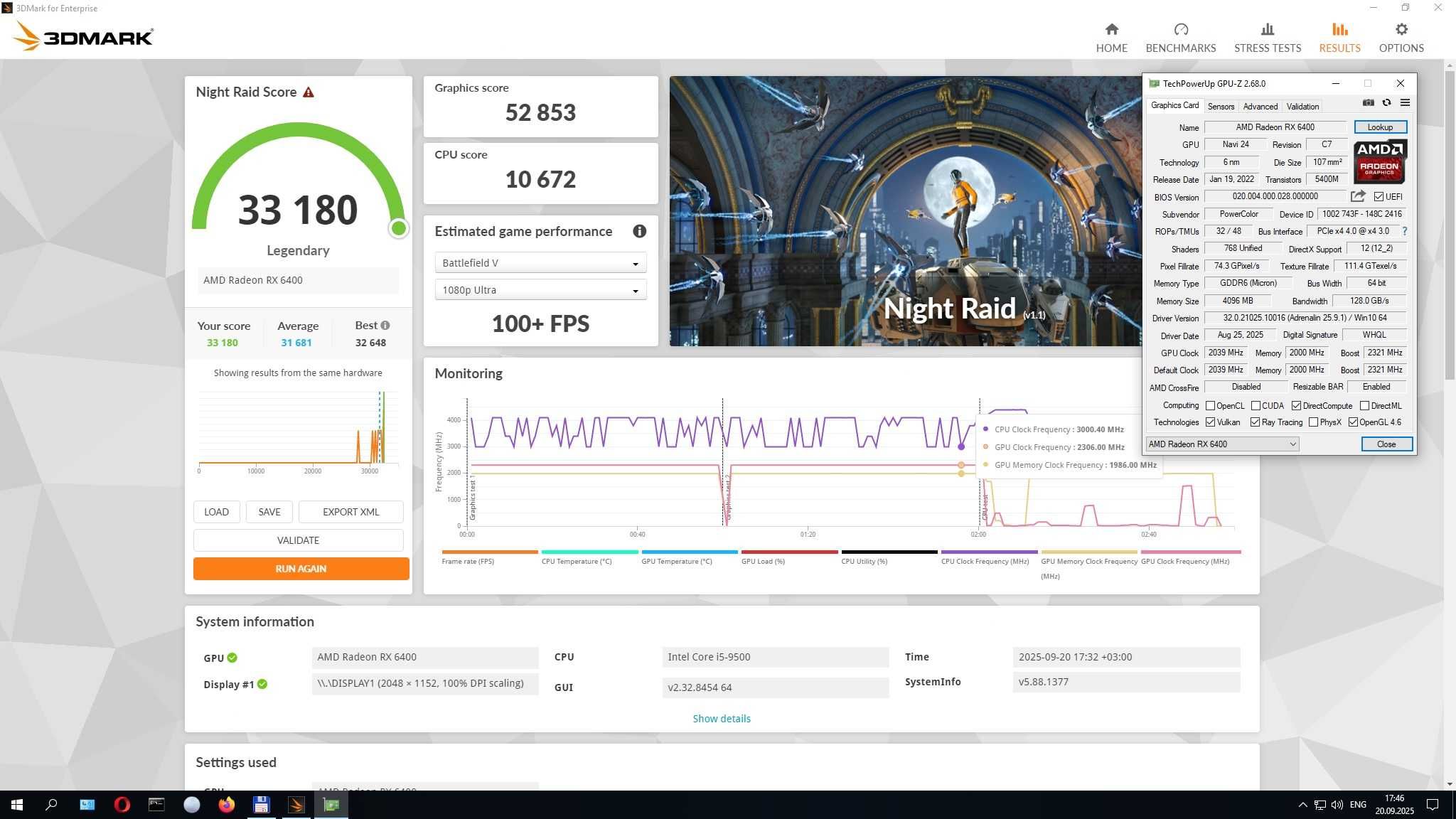Toggle the OpenGL 4.6 checkbox
The width and height of the screenshot is (1456, 819).
point(1353,422)
